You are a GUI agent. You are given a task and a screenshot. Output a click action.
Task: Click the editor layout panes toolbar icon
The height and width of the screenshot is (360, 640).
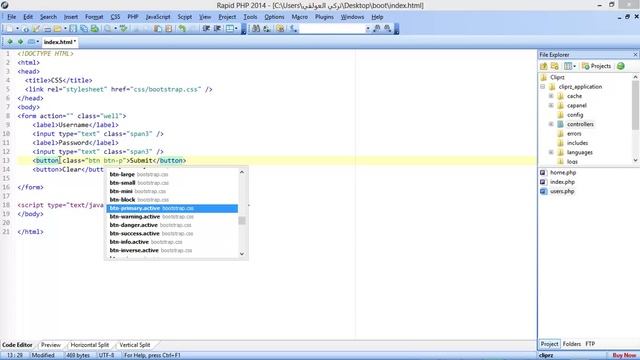(230, 29)
